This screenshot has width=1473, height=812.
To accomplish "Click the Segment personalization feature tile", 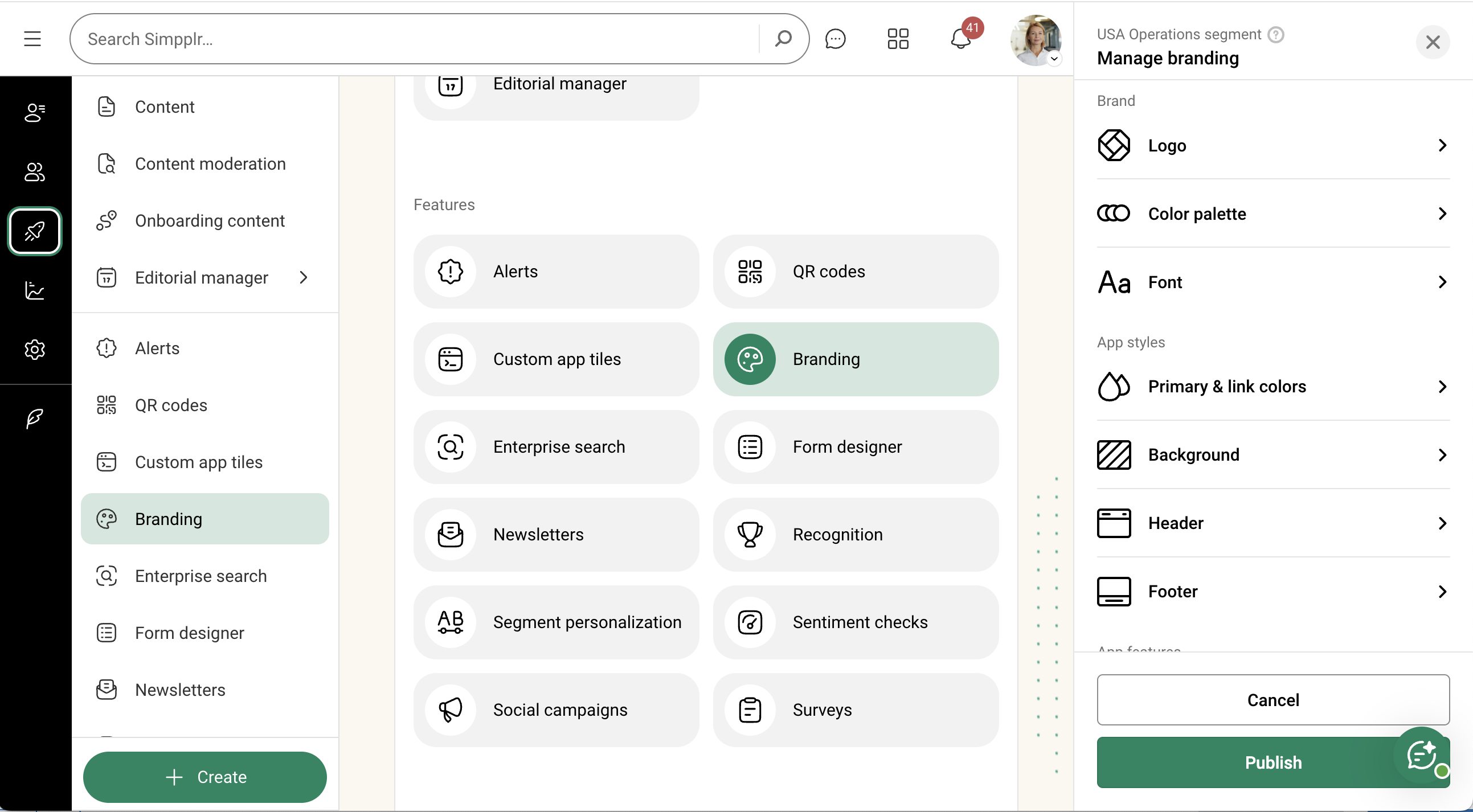I will tap(556, 622).
